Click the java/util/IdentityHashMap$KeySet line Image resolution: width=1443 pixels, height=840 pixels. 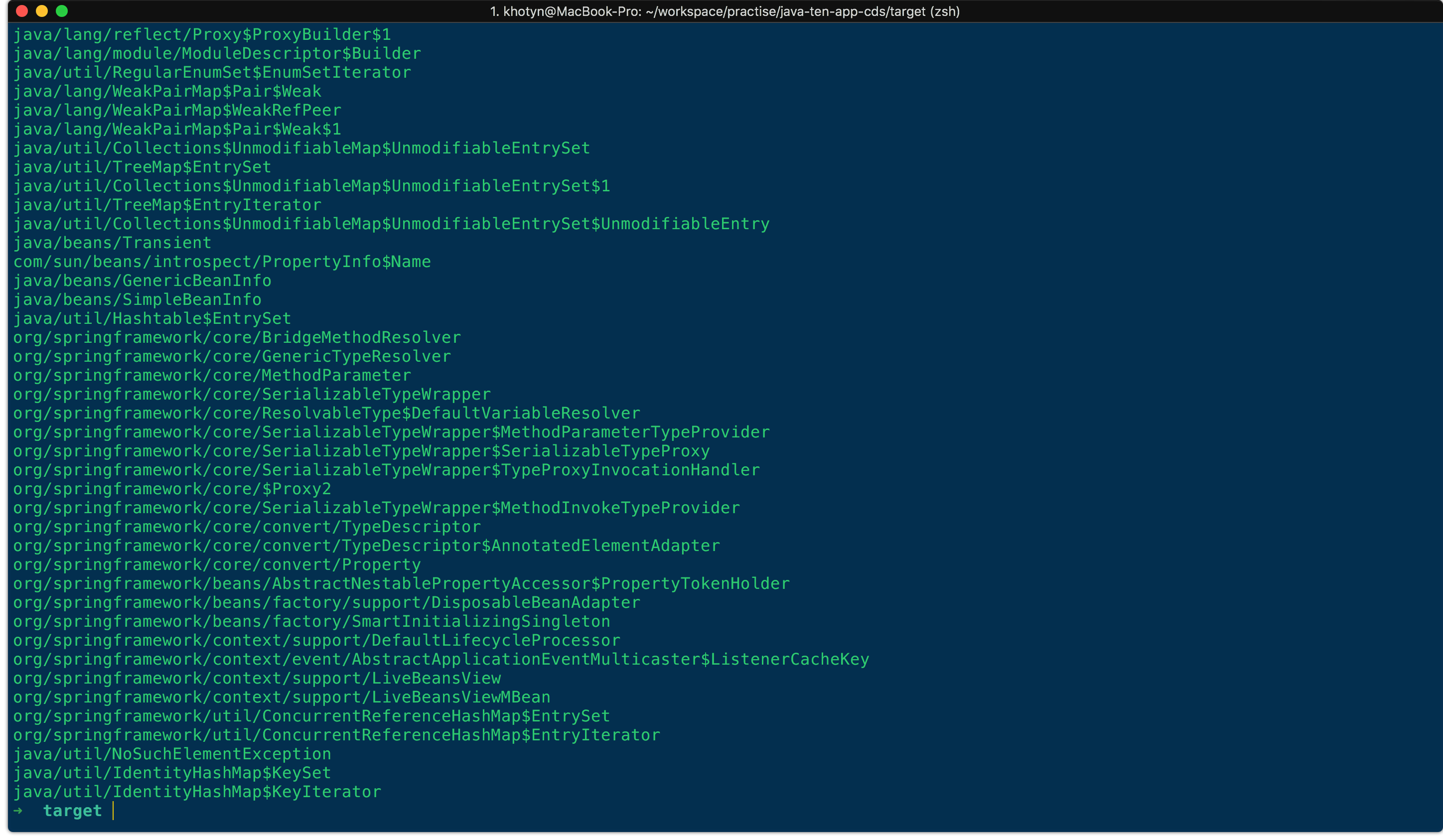(x=172, y=773)
